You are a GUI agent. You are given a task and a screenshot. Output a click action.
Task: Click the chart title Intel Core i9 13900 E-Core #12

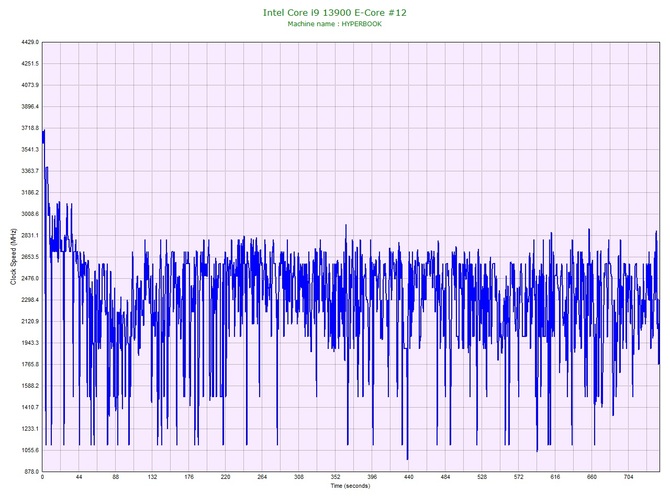335,13
